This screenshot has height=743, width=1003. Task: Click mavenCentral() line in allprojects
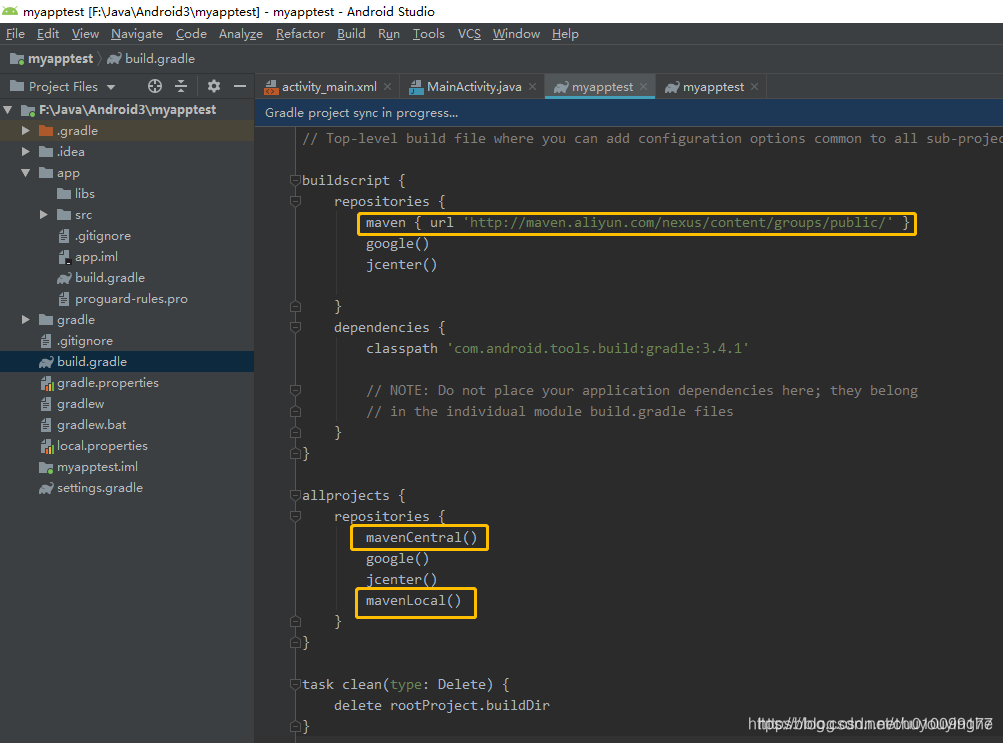tap(421, 538)
